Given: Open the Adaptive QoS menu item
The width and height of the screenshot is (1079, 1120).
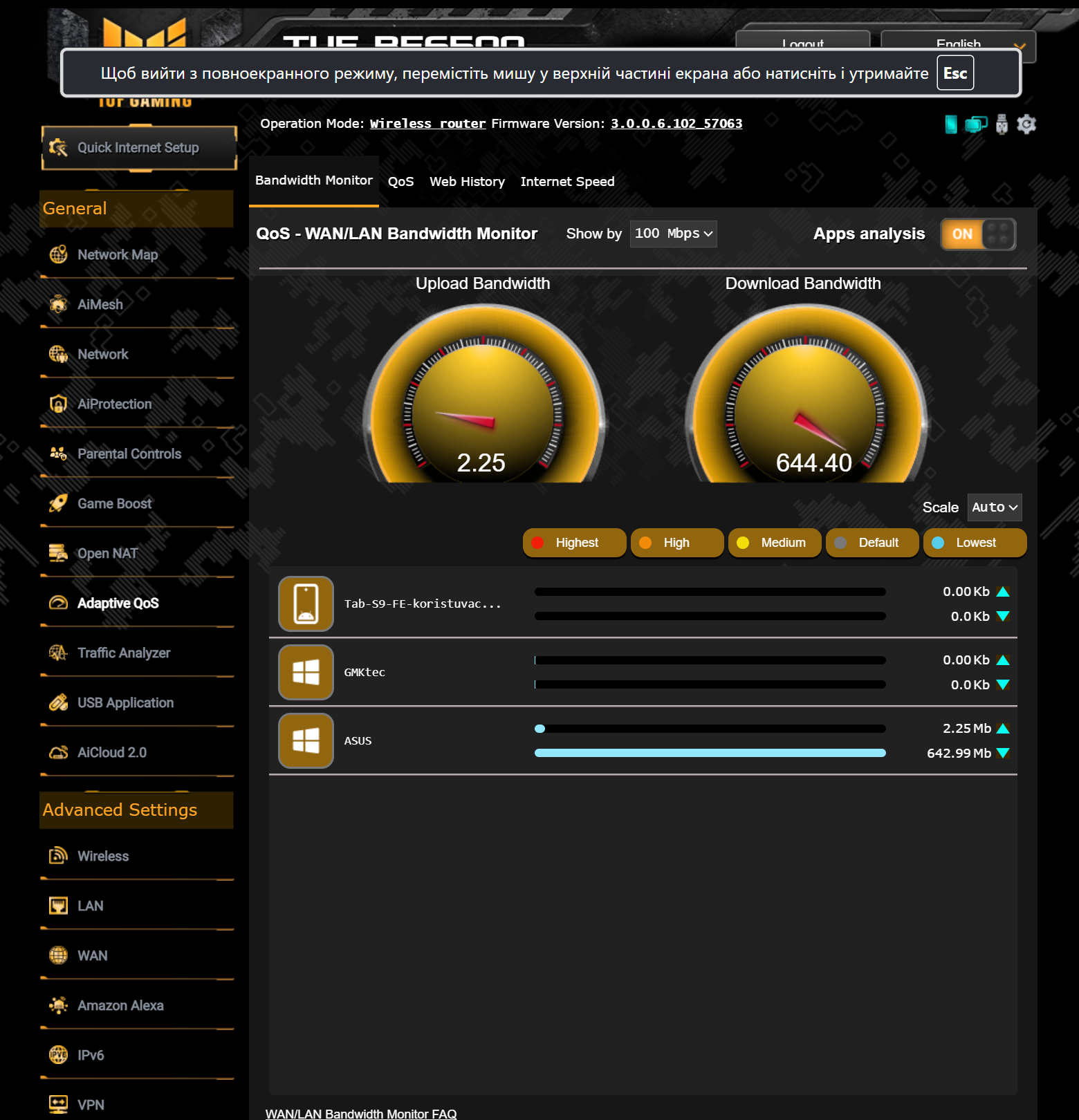Looking at the screenshot, I should coord(118,603).
